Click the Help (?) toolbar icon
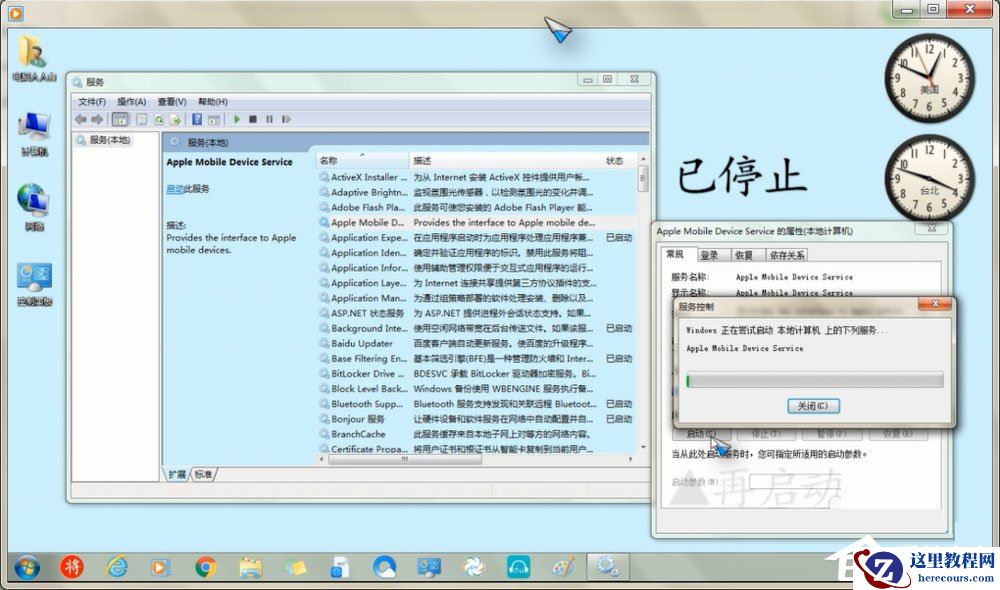Image resolution: width=1000 pixels, height=590 pixels. [x=197, y=119]
